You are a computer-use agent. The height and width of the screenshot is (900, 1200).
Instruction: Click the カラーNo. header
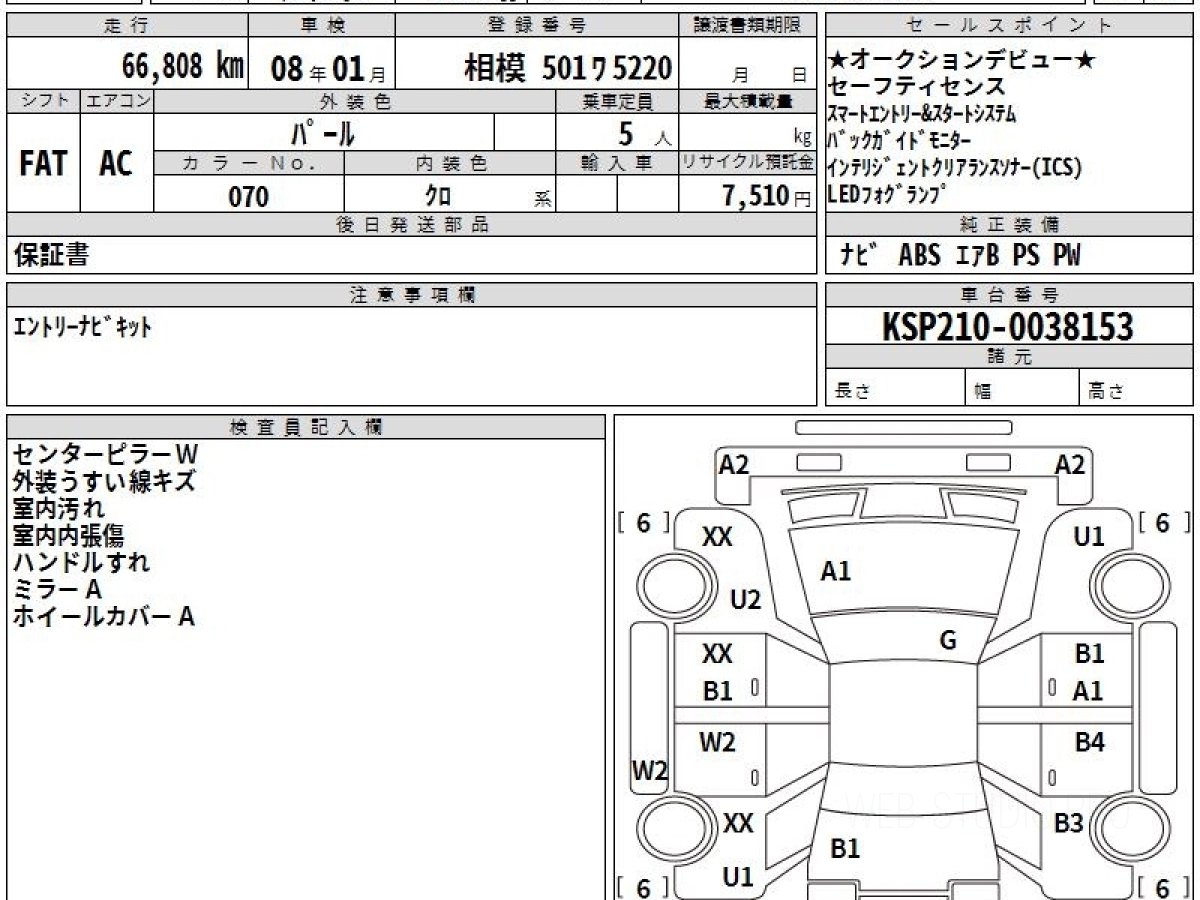pyautogui.click(x=249, y=163)
